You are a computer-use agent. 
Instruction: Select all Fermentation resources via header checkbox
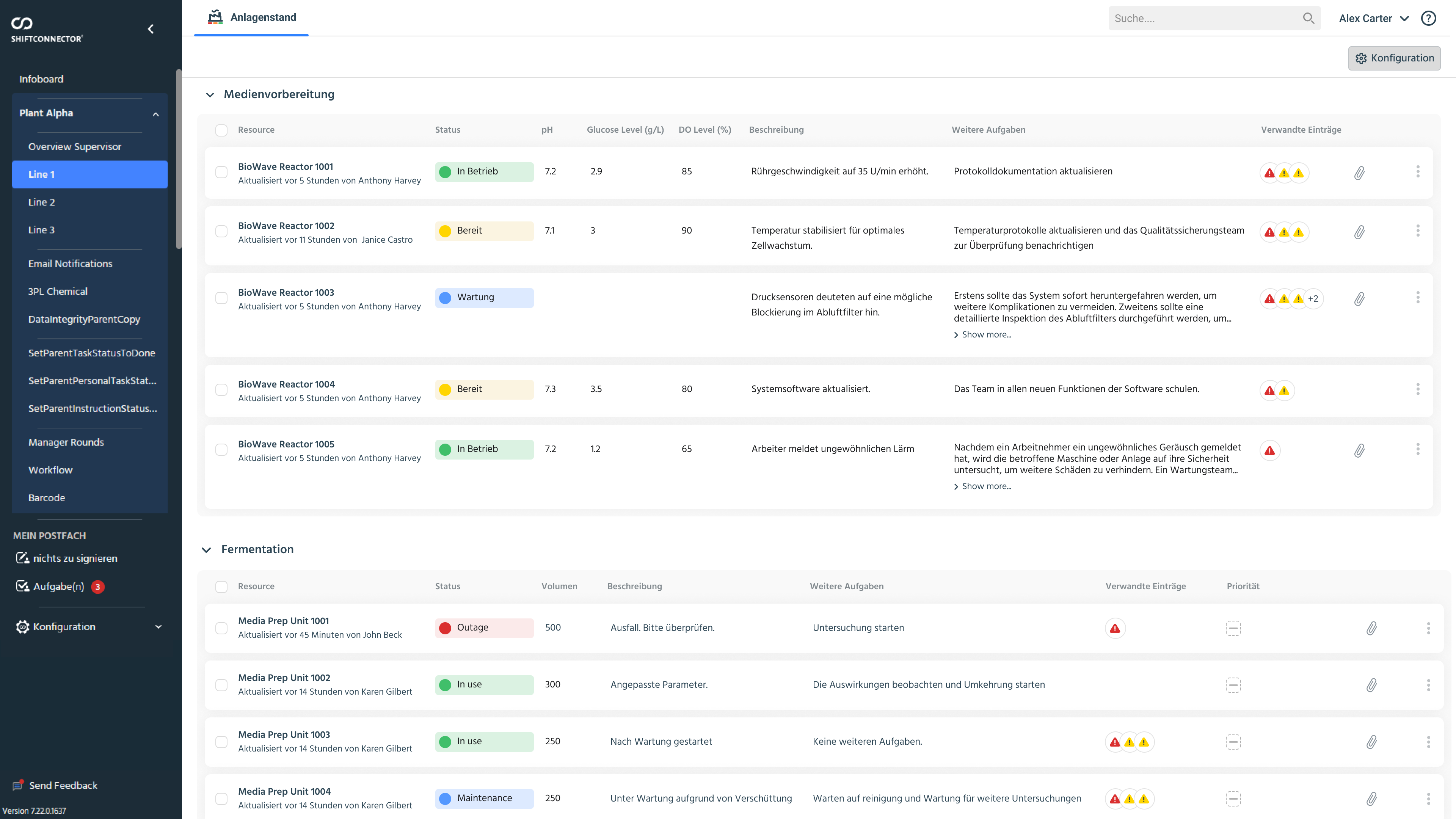pos(221,587)
